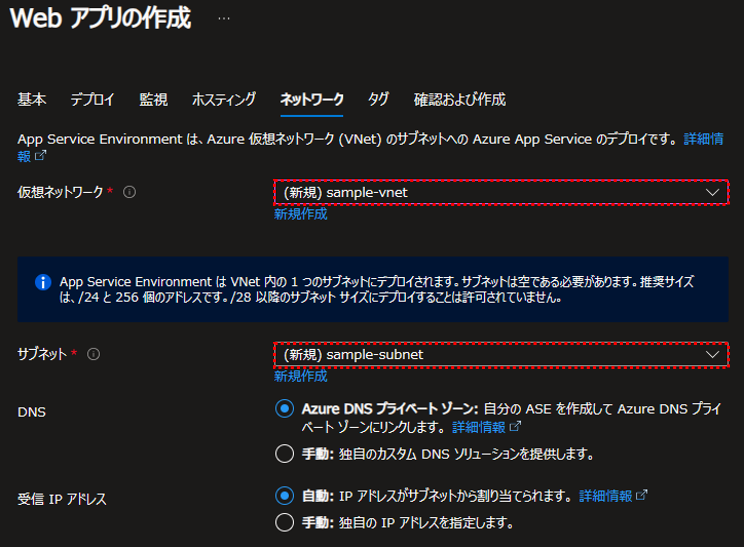Click the サブネット field label
This screenshot has height=547, width=744.
pos(42,354)
